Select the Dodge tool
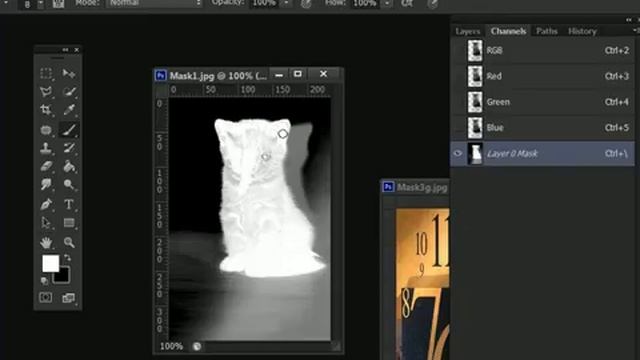This screenshot has height=360, width=640. click(x=69, y=184)
